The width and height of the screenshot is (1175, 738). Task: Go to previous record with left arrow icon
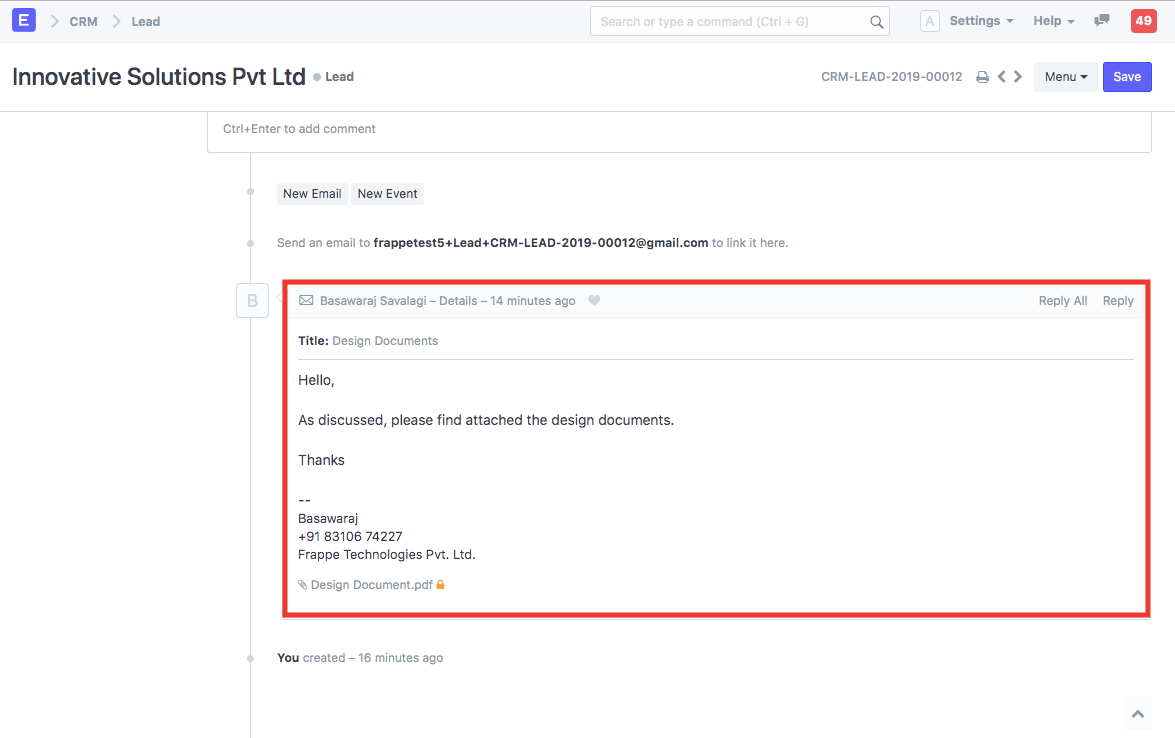[x=1001, y=76]
